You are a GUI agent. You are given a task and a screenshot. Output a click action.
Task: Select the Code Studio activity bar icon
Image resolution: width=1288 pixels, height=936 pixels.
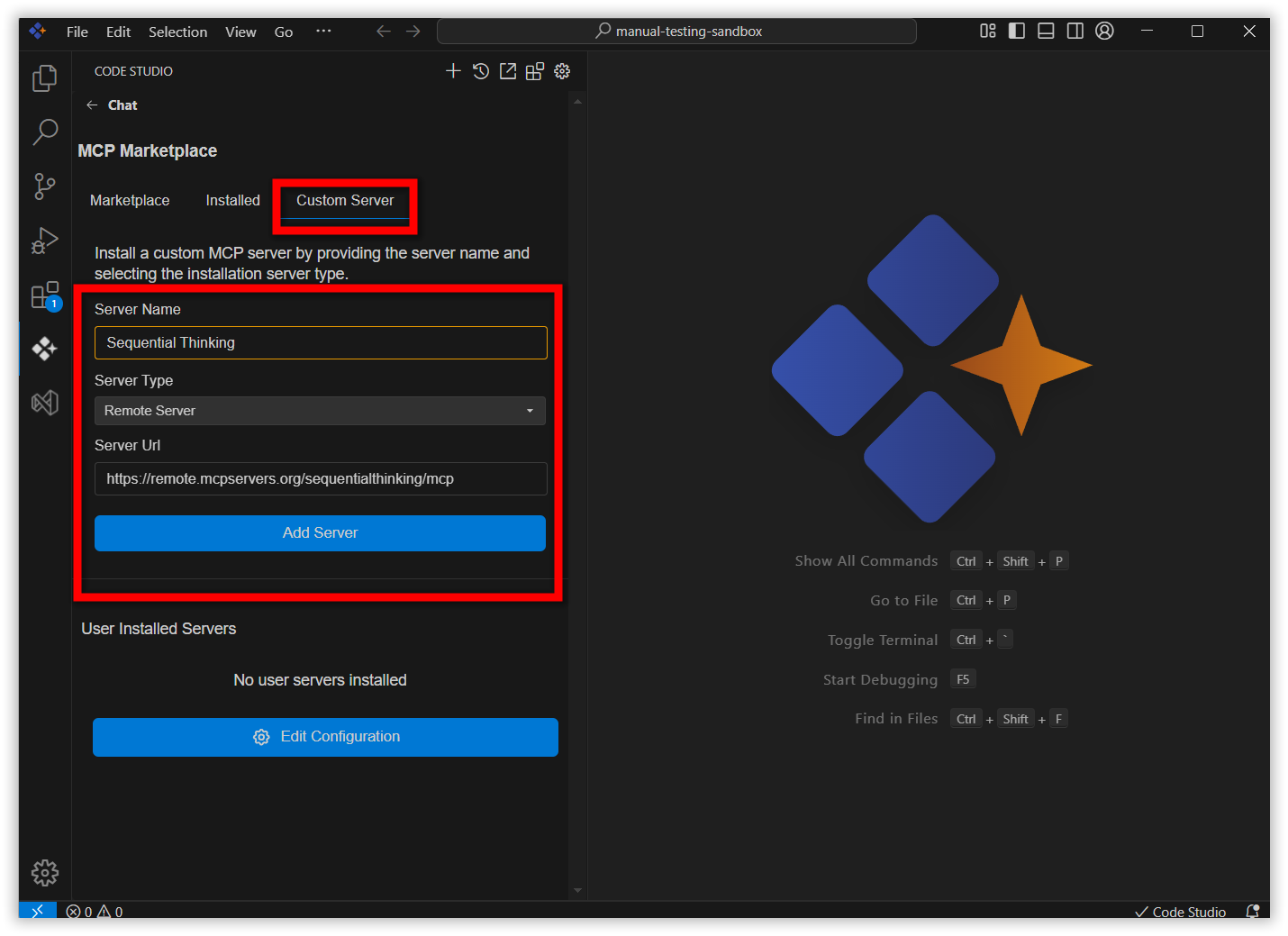click(x=45, y=349)
